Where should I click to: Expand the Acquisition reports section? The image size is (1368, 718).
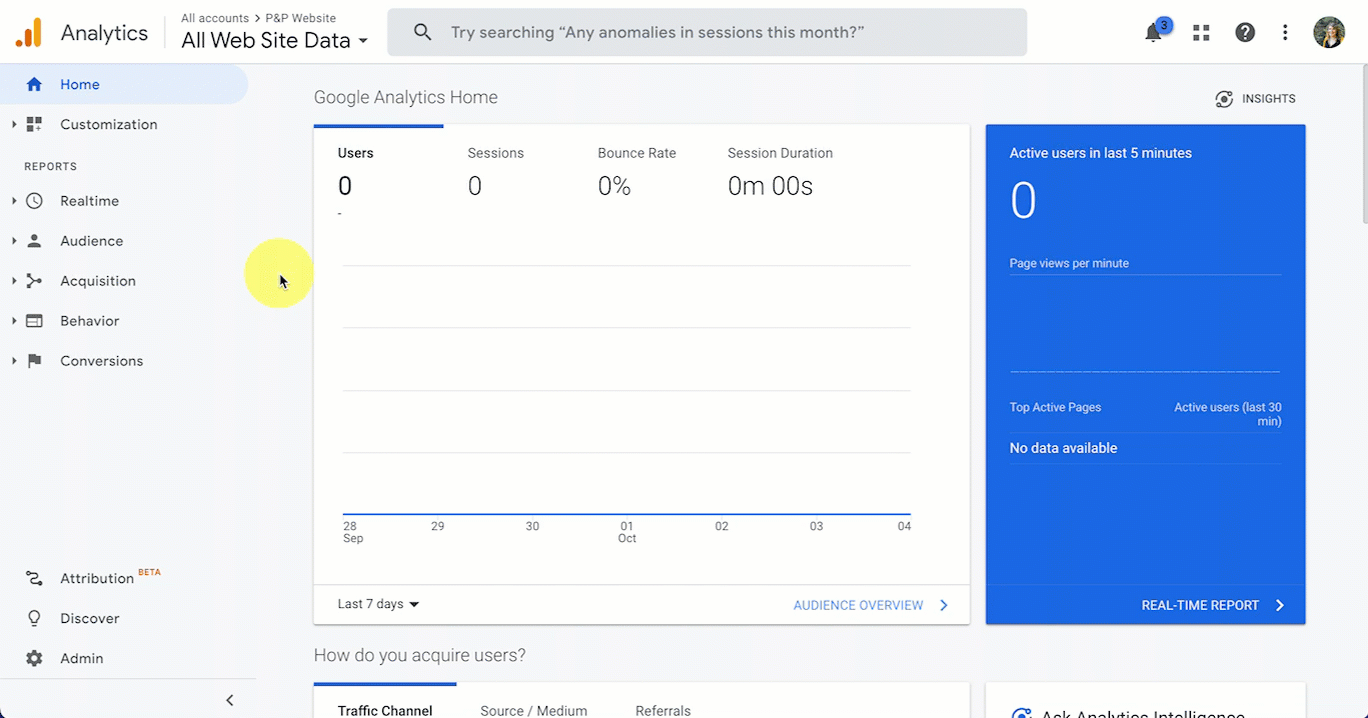coord(97,281)
